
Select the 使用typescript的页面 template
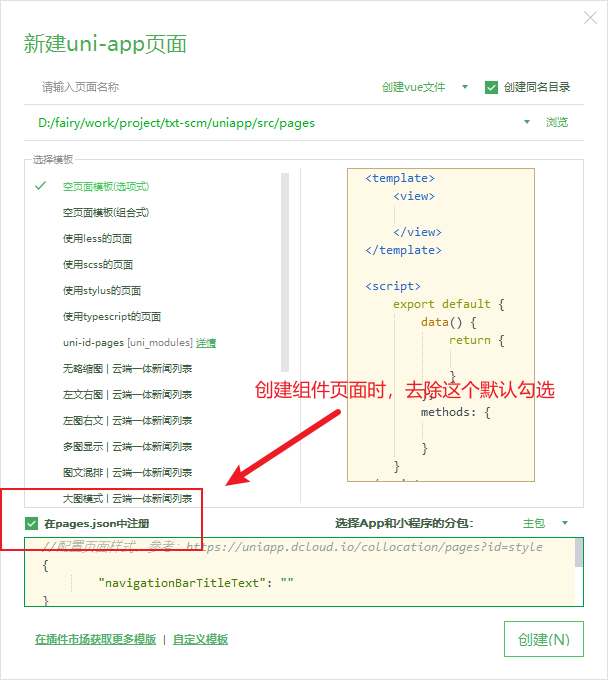[x=112, y=317]
